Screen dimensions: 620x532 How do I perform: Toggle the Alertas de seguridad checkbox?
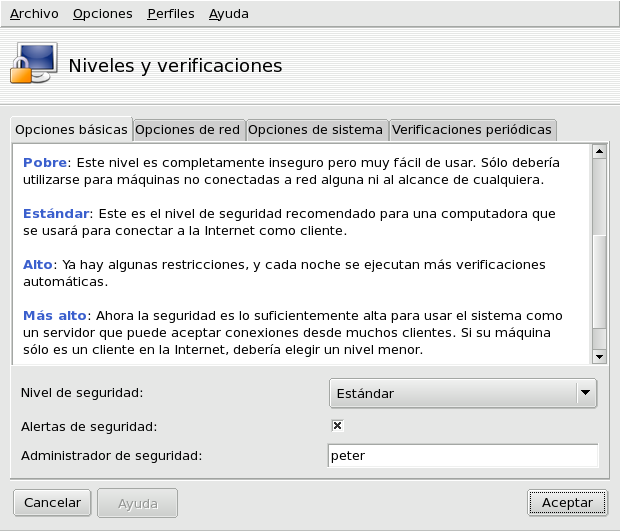337,426
